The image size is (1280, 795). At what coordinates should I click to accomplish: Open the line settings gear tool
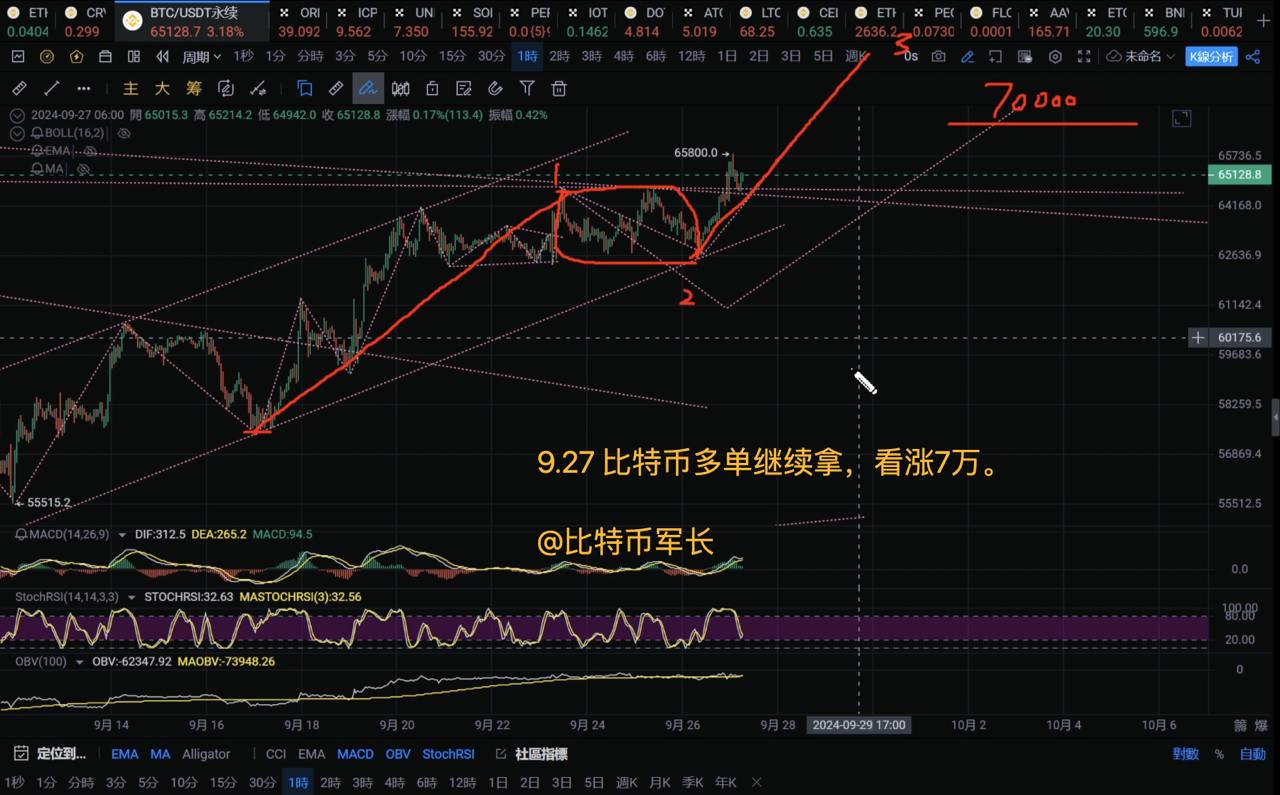pyautogui.click(x=258, y=89)
